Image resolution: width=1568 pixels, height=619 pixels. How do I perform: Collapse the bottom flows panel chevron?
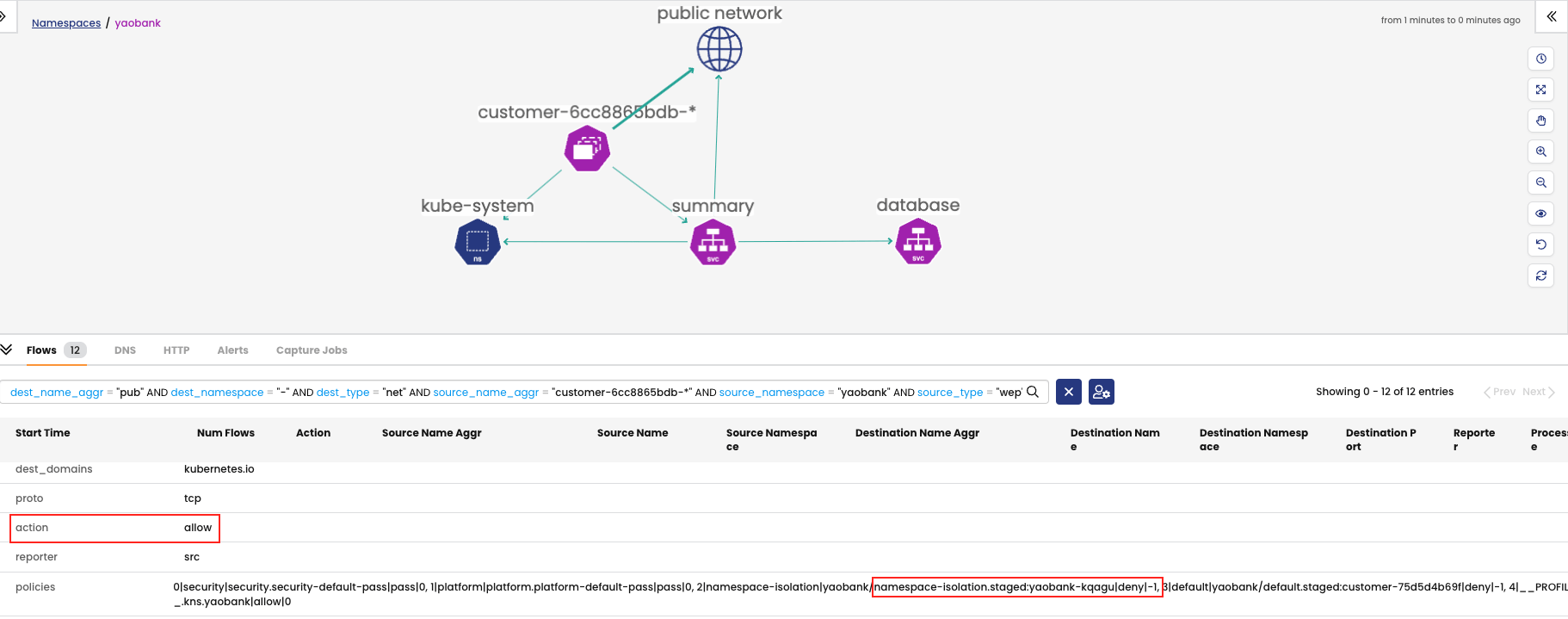[x=7, y=350]
